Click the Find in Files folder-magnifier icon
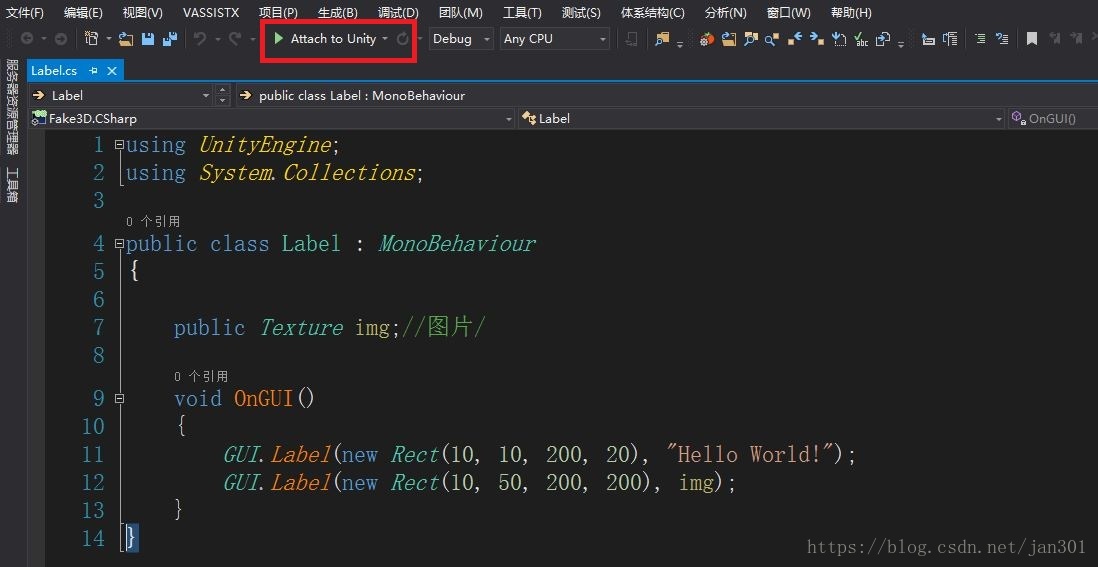This screenshot has height=567, width=1098. tap(662, 39)
